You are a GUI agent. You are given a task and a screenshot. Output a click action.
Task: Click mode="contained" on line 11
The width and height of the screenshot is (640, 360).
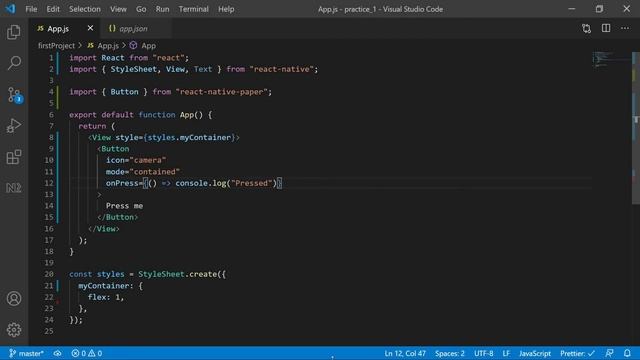[143, 171]
